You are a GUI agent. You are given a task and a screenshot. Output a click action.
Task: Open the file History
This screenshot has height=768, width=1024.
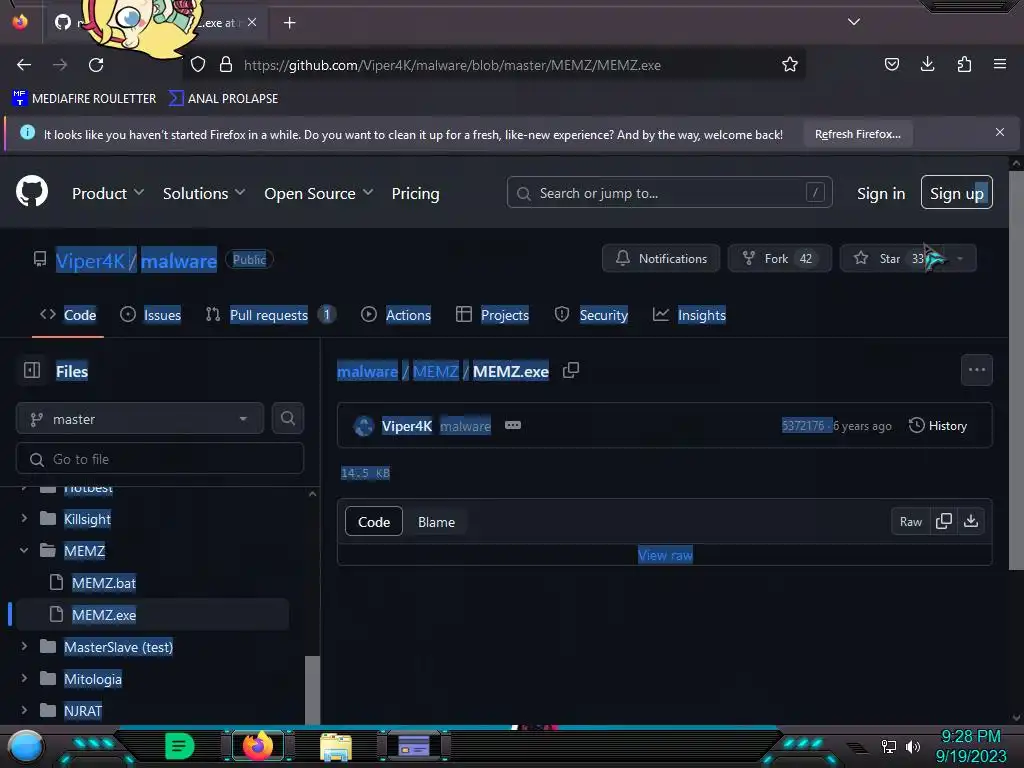tap(938, 426)
